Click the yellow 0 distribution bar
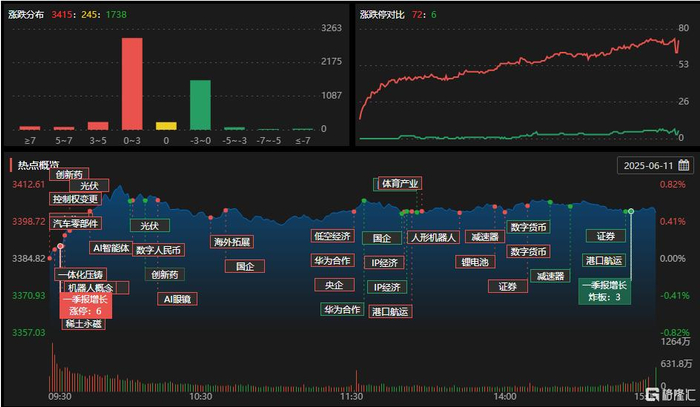 click(x=166, y=126)
